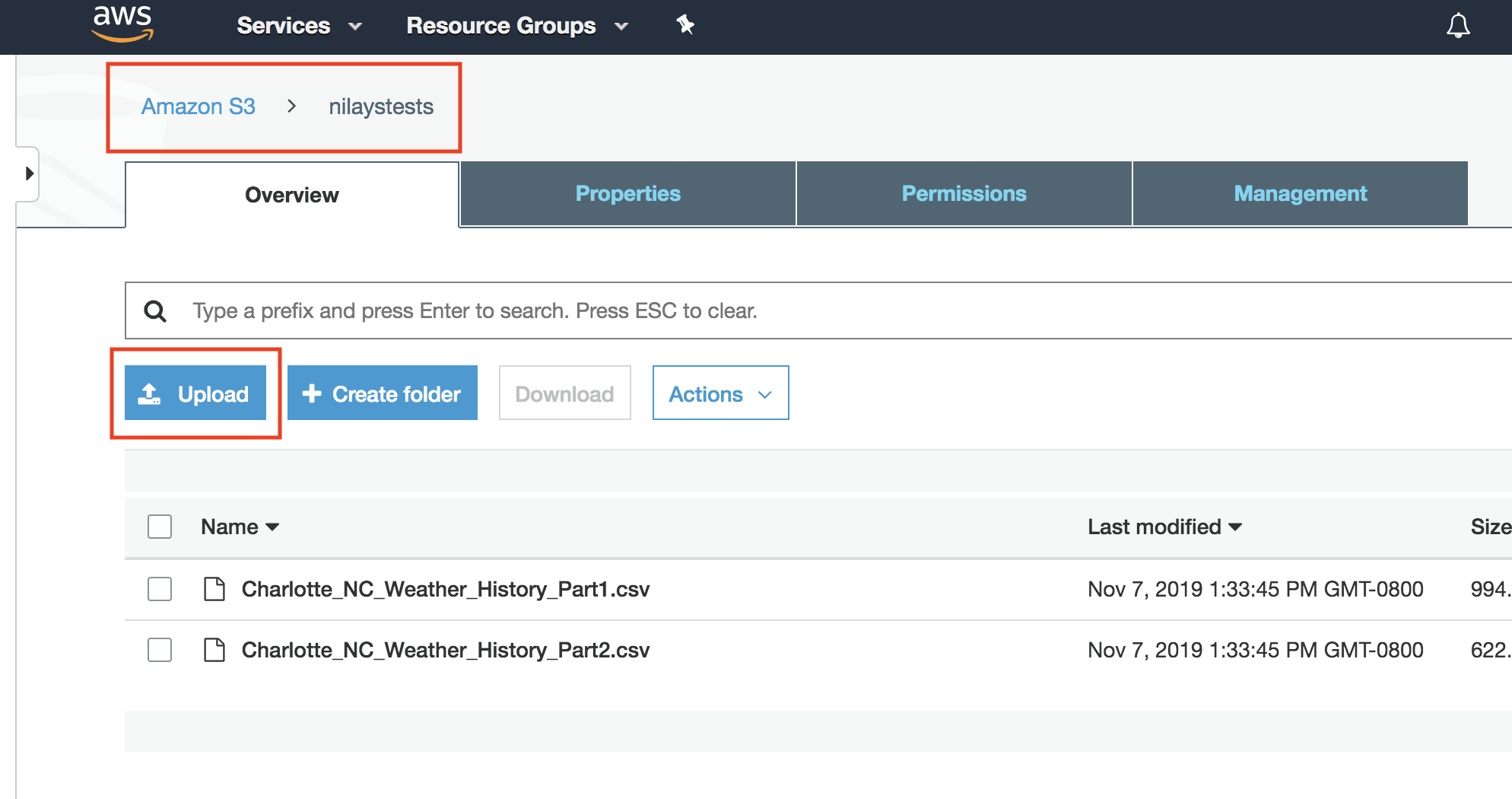Toggle the select-all checkbox in header row
The image size is (1512, 799).
160,527
